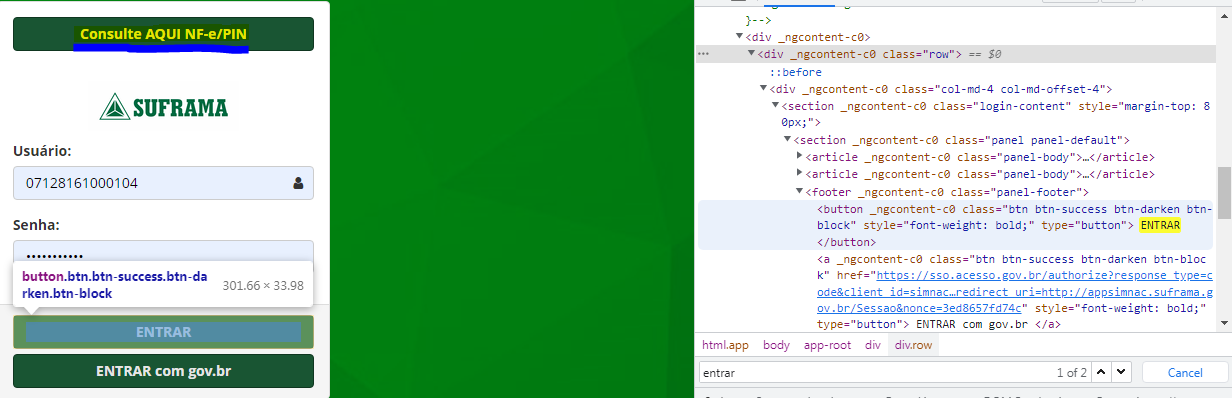Select the ::before pseudo-element row
The width and height of the screenshot is (1232, 398).
795,72
